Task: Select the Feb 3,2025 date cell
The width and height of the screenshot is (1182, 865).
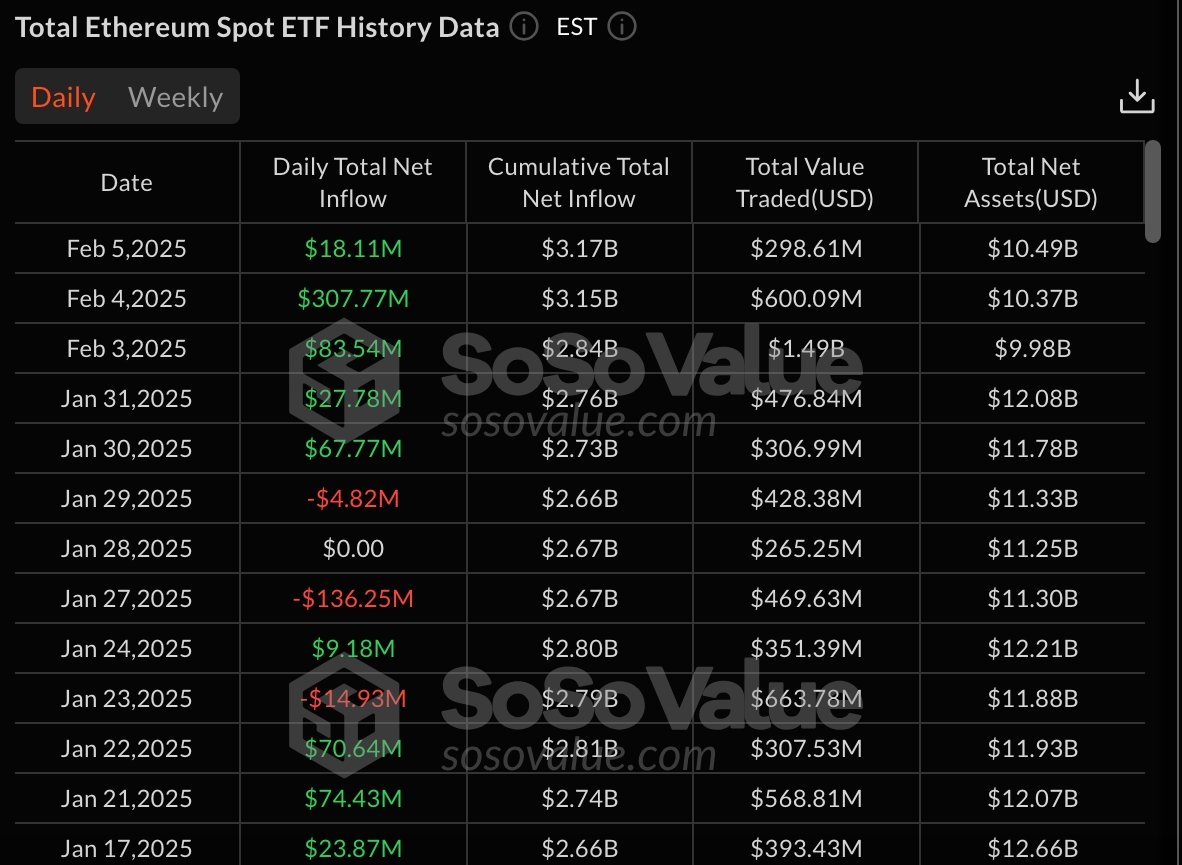Action: pos(126,348)
